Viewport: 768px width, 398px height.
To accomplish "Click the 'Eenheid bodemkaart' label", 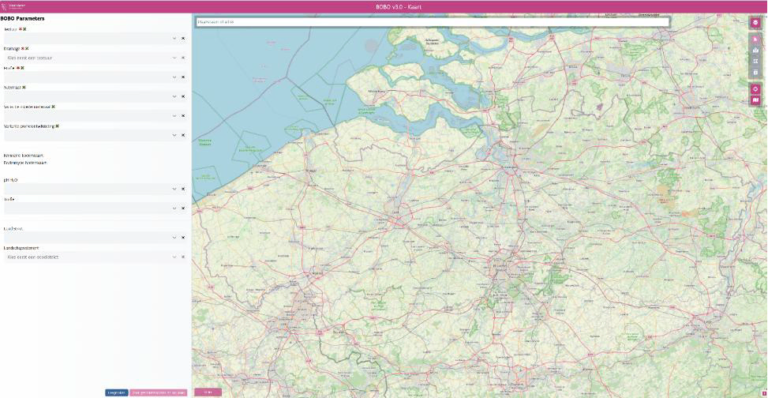I will (24, 155).
